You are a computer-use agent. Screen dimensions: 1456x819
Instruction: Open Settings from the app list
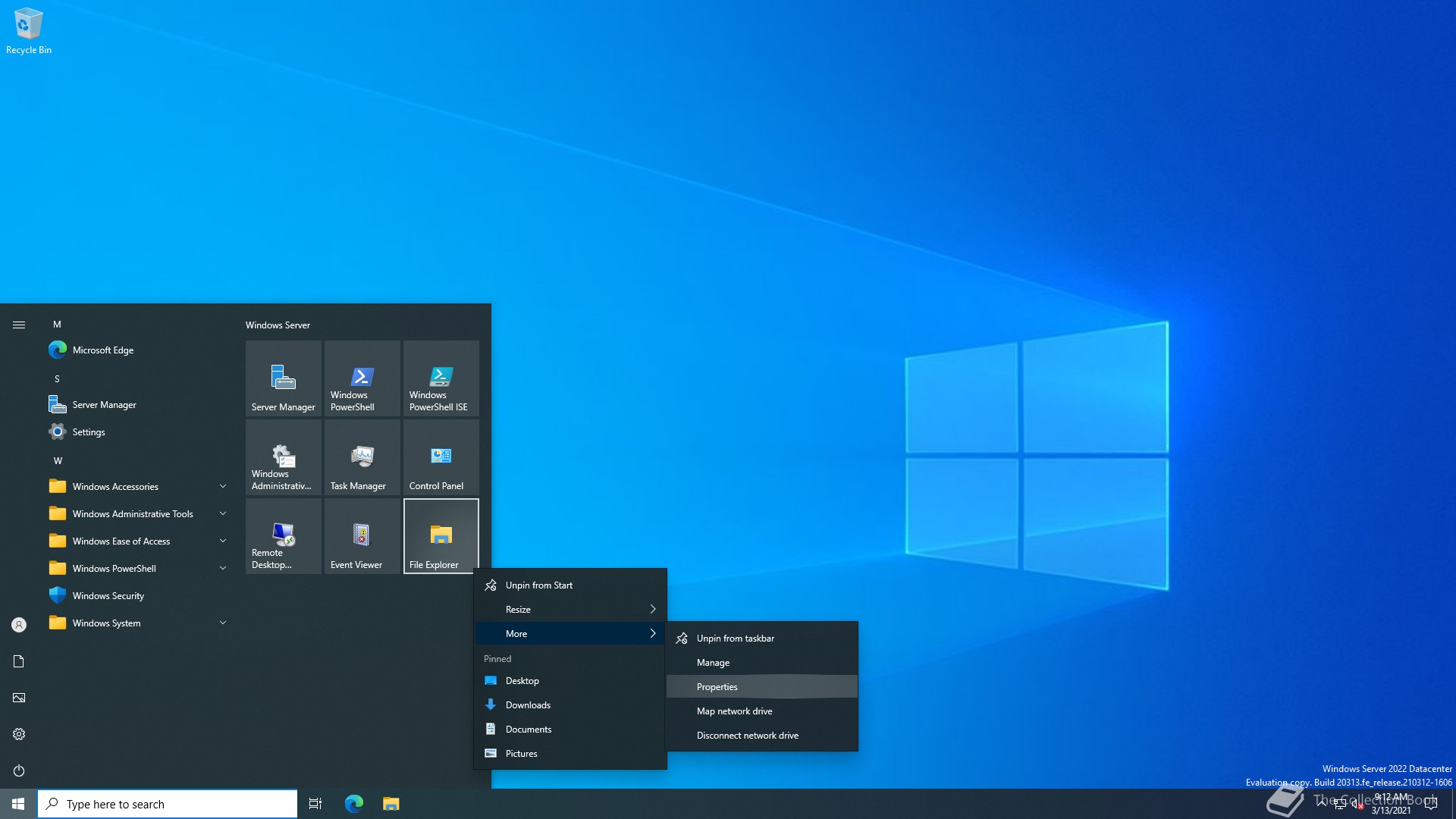[136, 431]
